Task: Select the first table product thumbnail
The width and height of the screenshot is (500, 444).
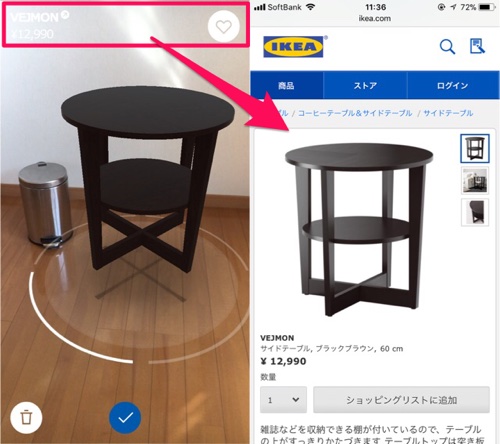Action: coord(475,148)
